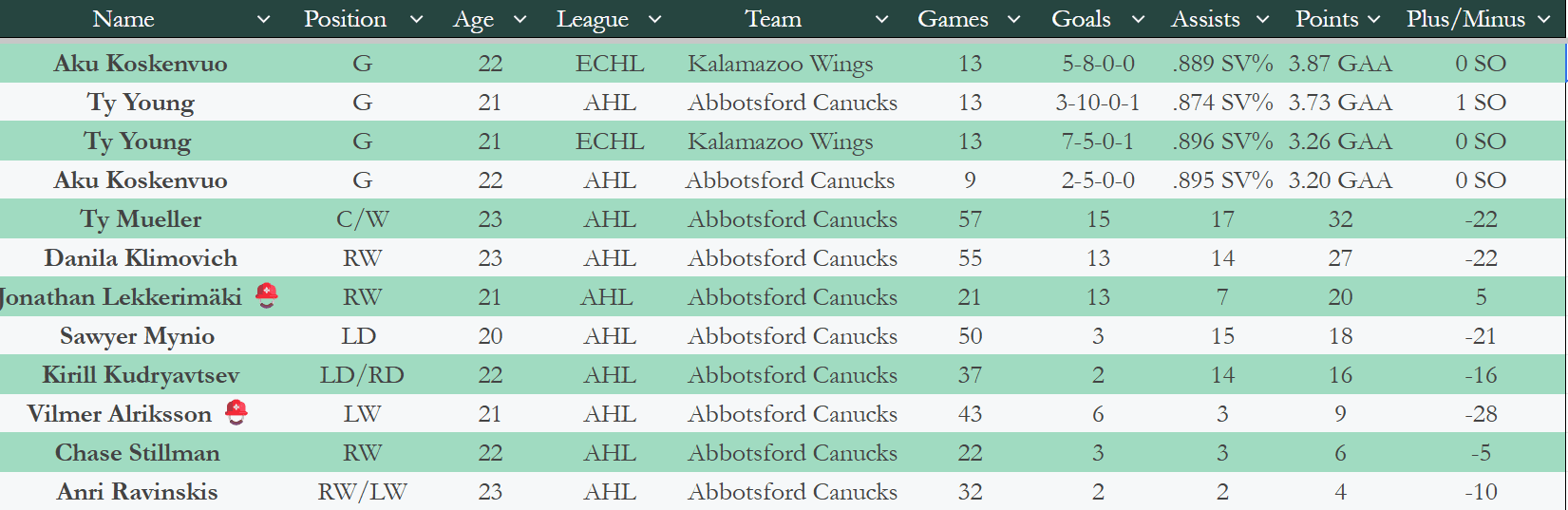Open the Name column filter dropdown

click(x=264, y=20)
